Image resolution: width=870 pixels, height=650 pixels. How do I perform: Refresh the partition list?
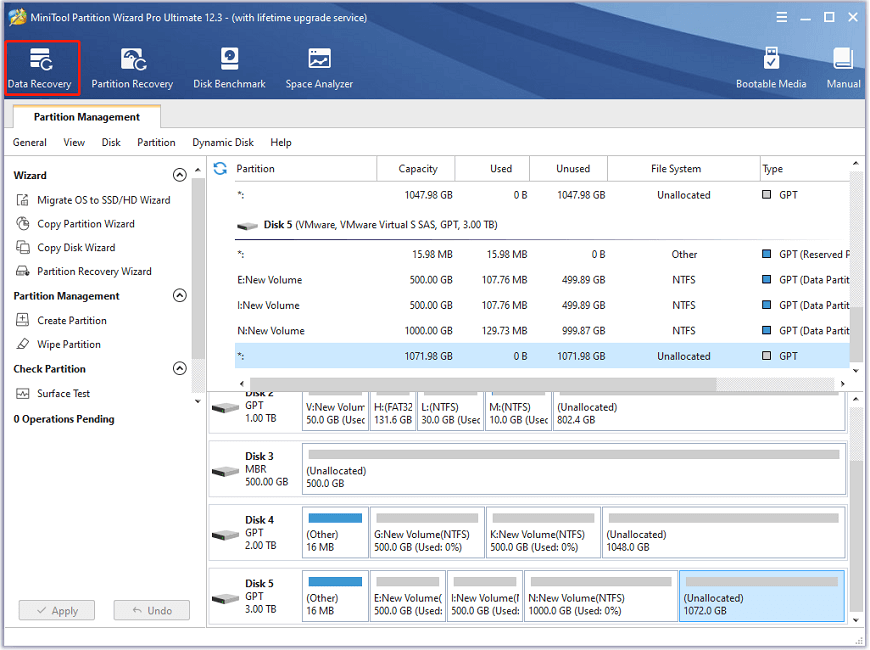coord(220,168)
